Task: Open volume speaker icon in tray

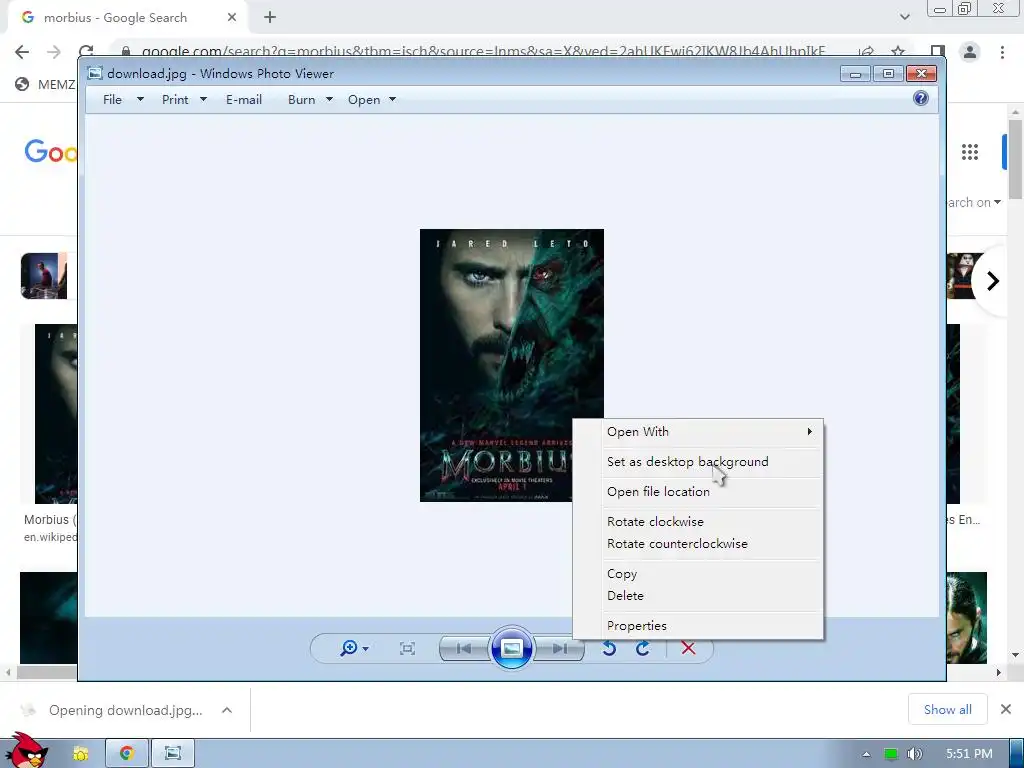Action: coord(915,754)
